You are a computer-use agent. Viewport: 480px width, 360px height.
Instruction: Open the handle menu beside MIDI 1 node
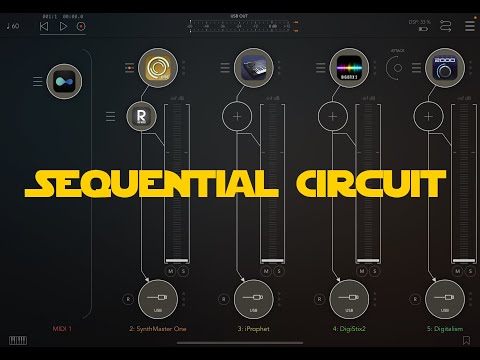[38, 81]
